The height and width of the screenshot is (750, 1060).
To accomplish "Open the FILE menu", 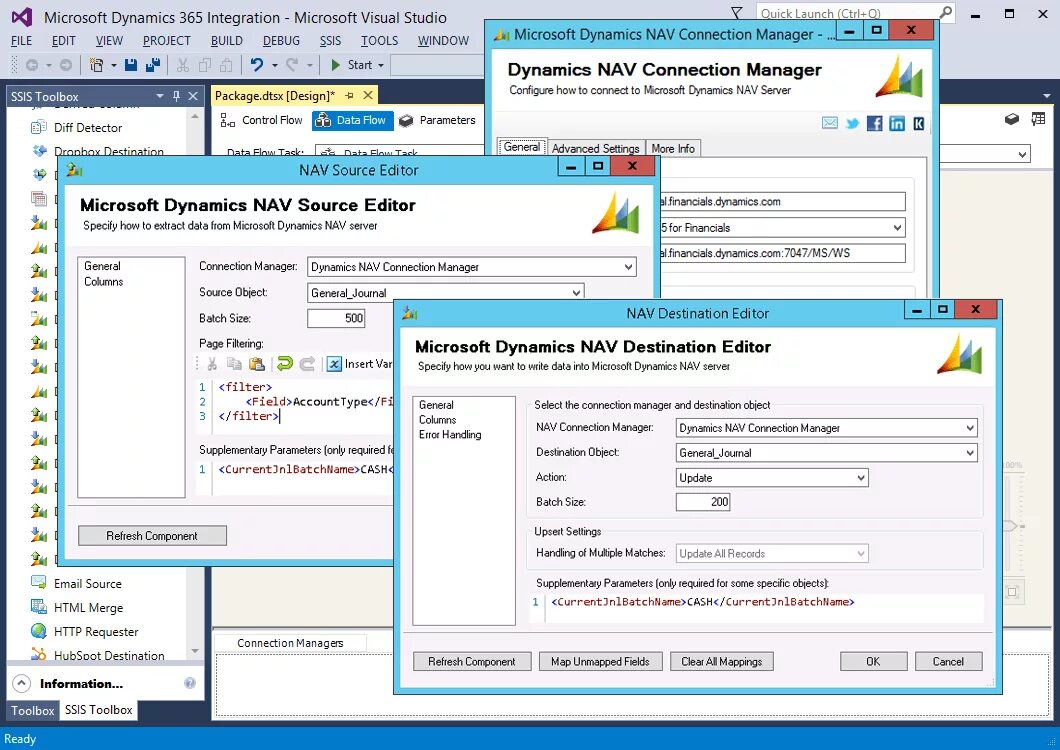I will pyautogui.click(x=22, y=41).
